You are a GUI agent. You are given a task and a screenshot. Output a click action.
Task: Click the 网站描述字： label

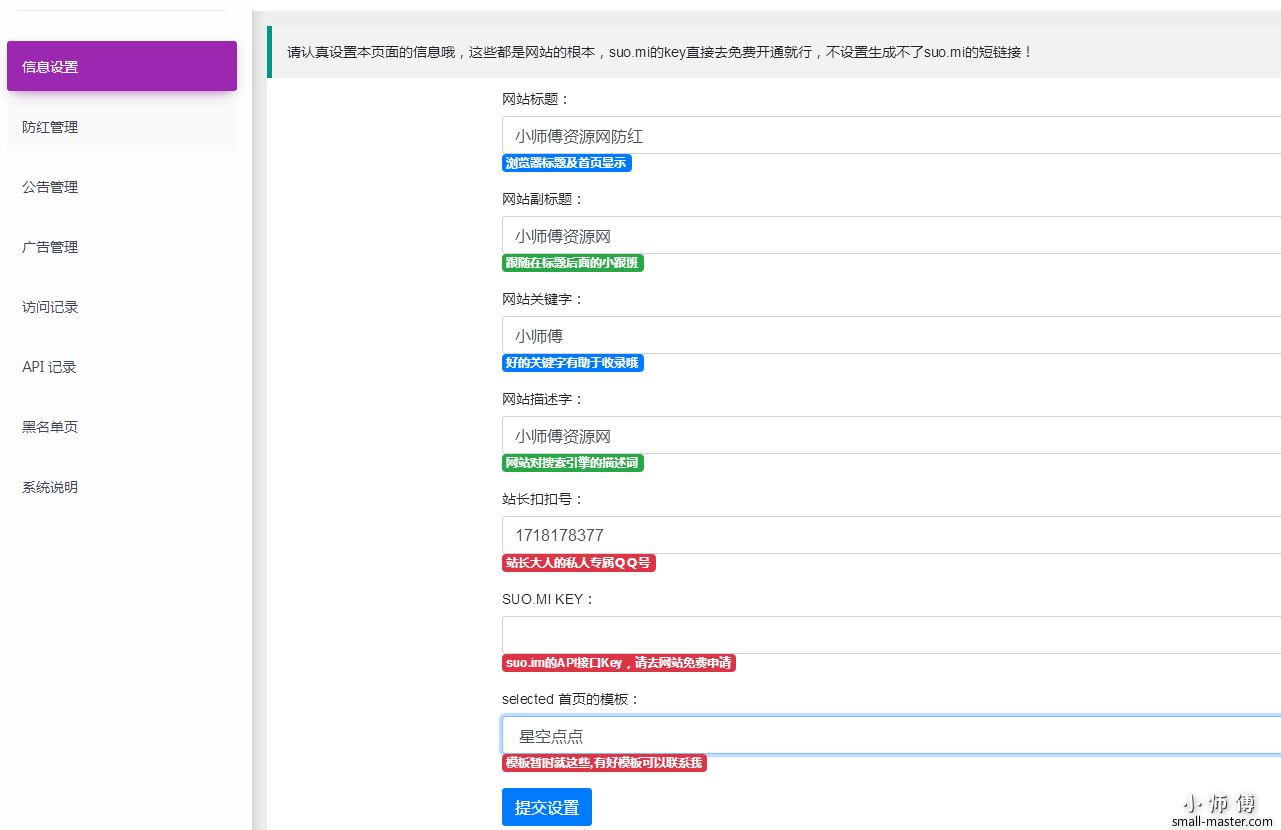(x=543, y=399)
